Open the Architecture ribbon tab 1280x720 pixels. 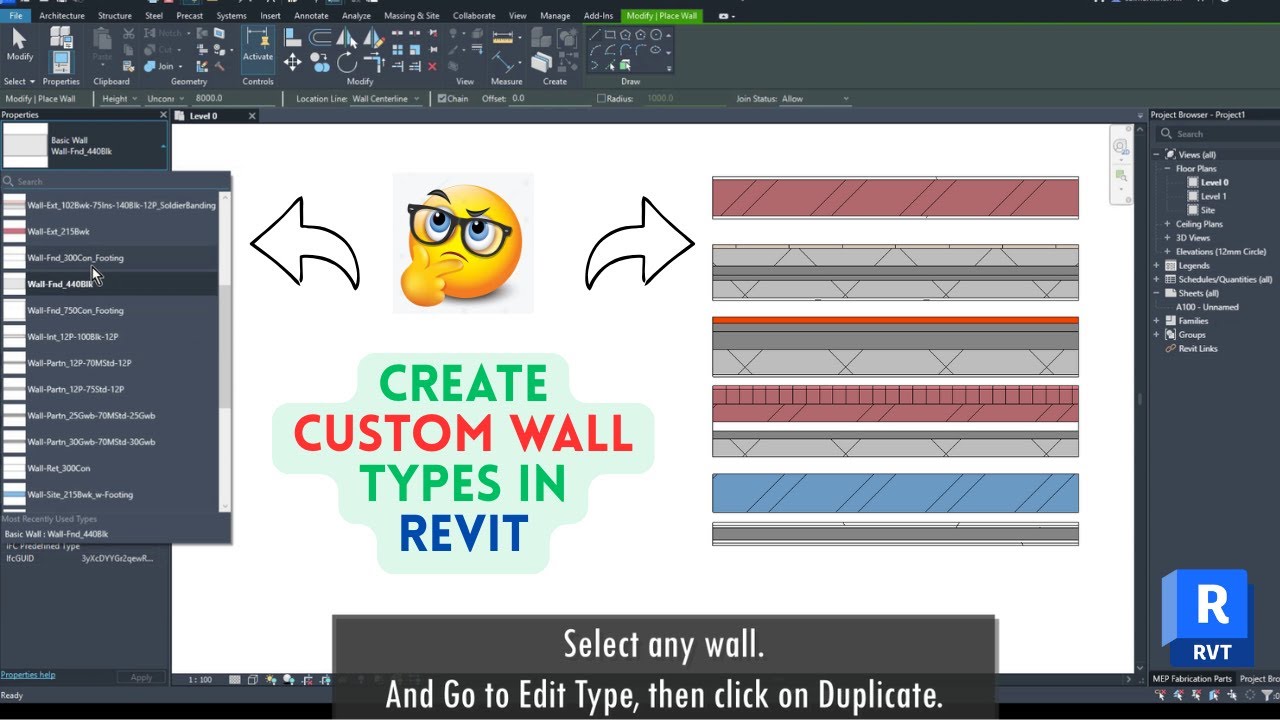coord(62,16)
